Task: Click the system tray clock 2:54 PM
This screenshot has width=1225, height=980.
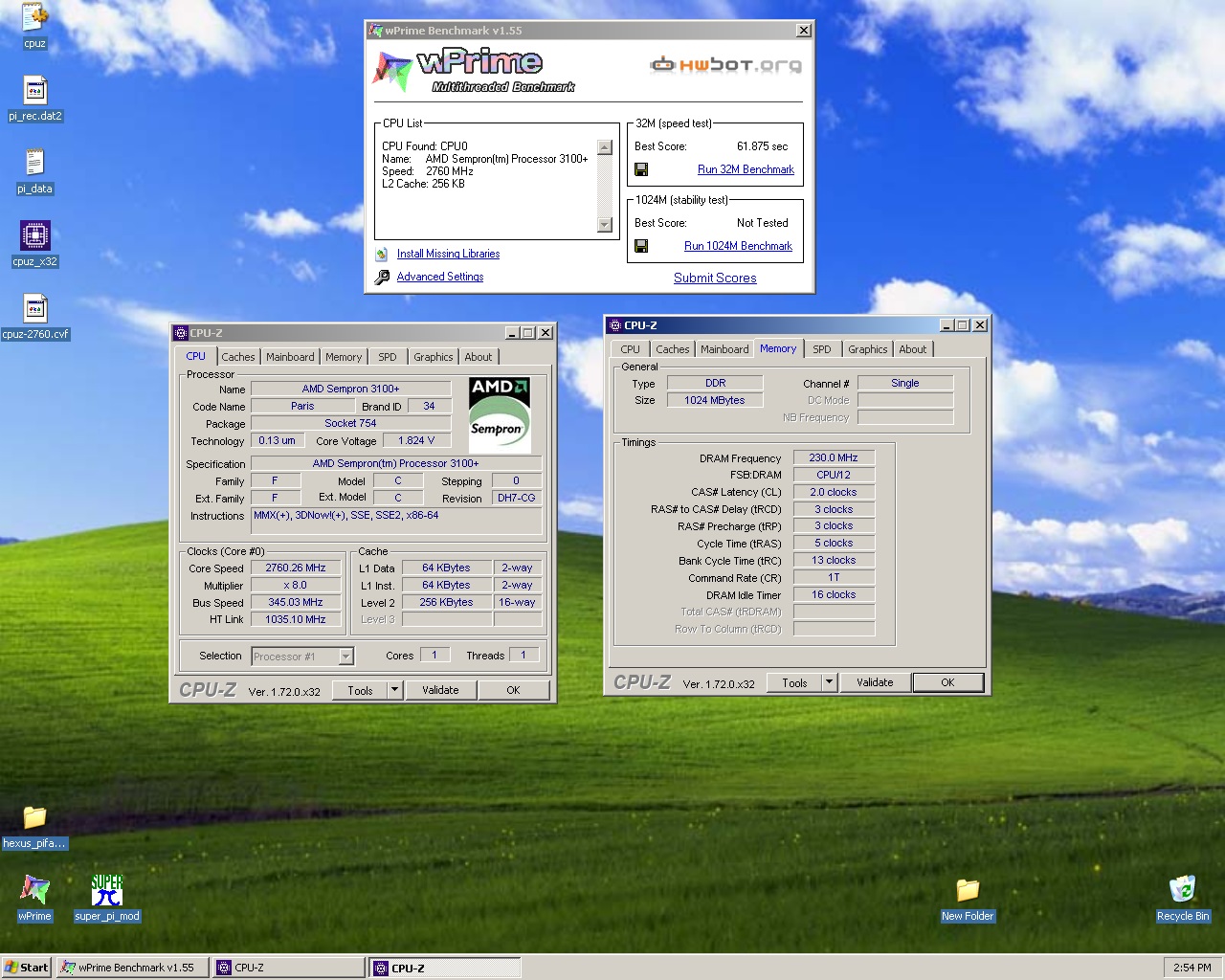Action: coord(1192,968)
